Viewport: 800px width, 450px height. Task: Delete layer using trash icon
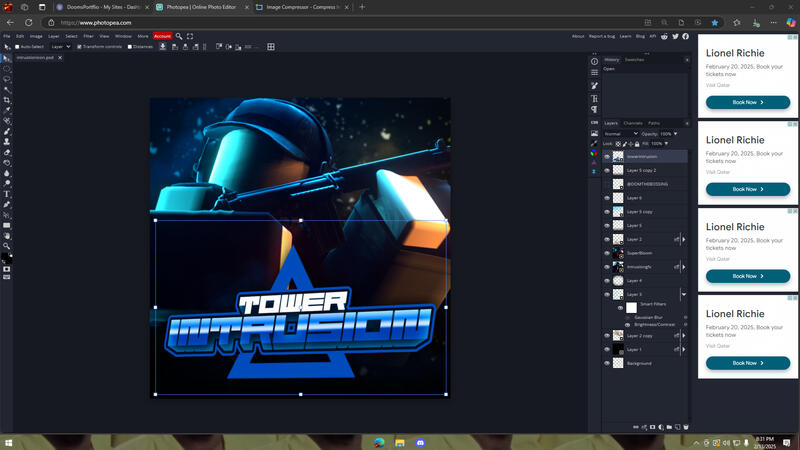click(686, 427)
